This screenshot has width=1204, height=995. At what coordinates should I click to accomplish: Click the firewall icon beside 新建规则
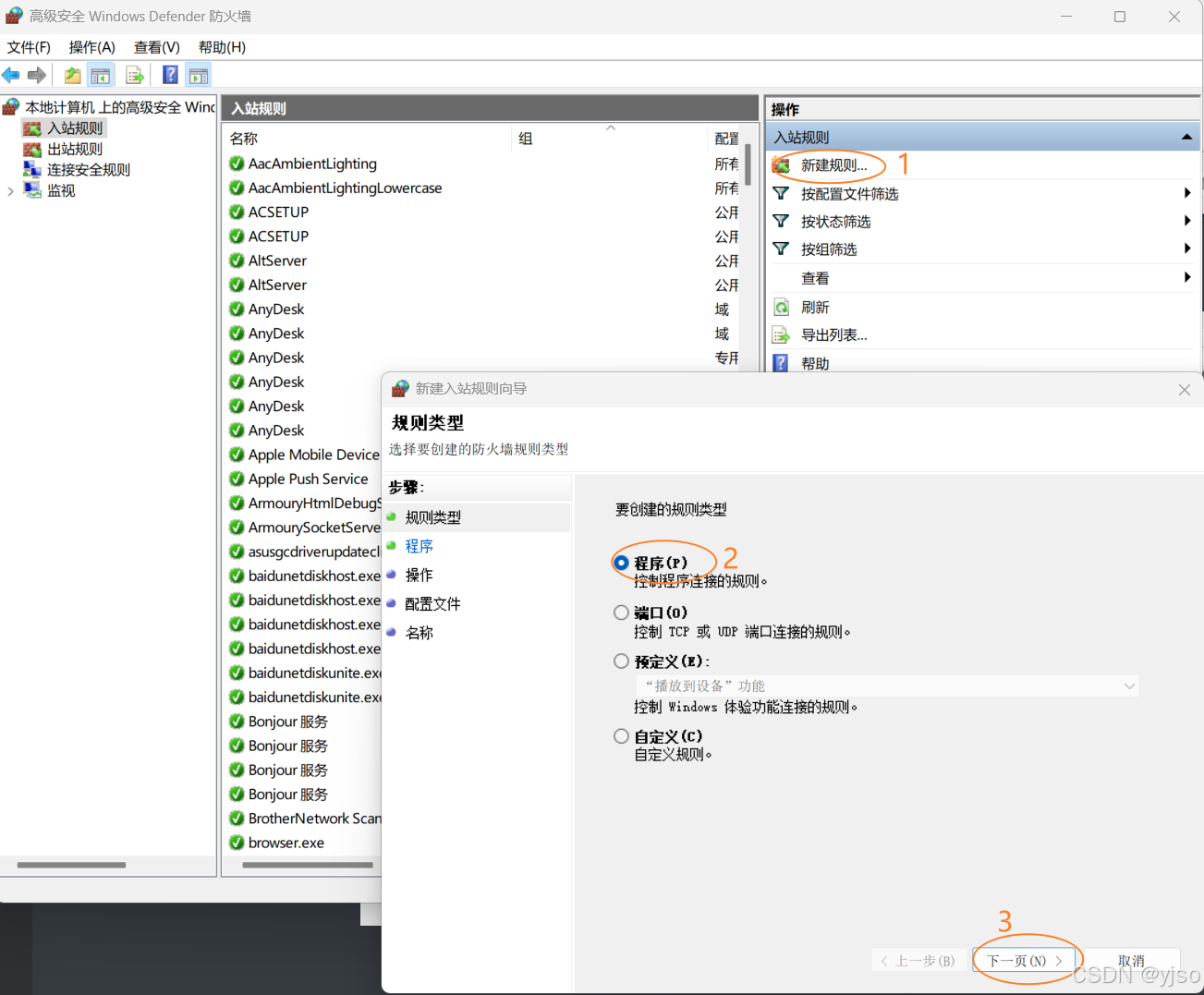pyautogui.click(x=781, y=165)
